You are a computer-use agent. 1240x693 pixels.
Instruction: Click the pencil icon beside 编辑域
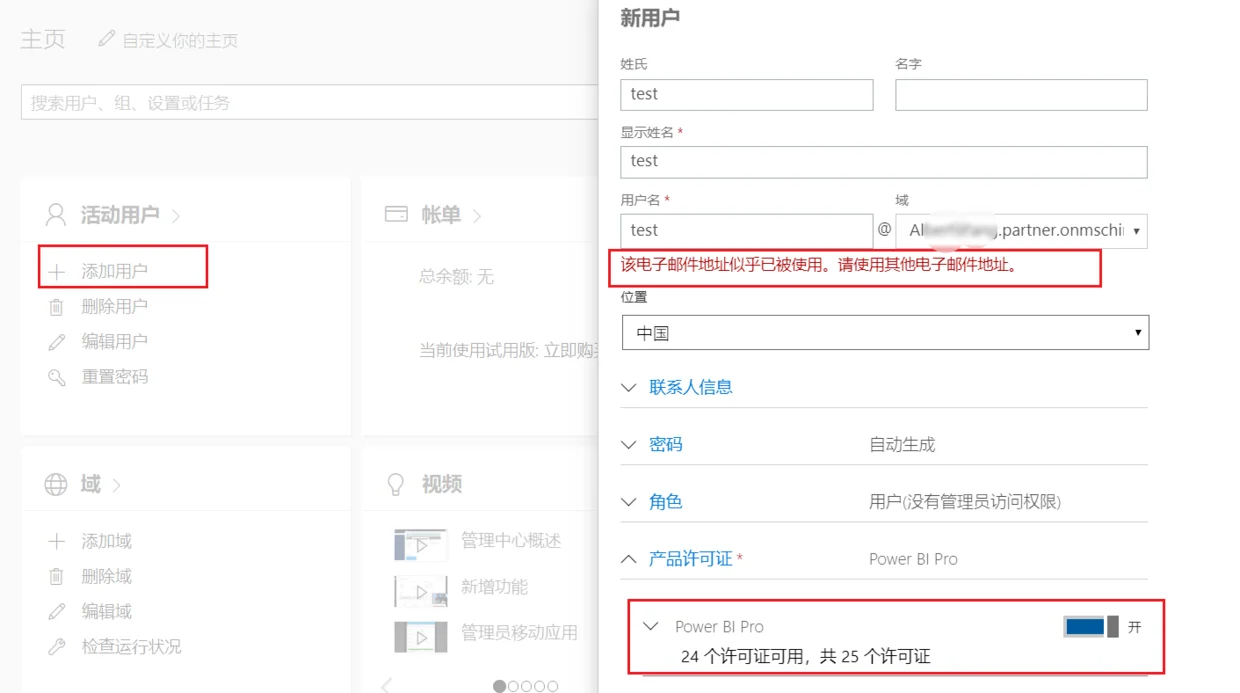pos(57,611)
